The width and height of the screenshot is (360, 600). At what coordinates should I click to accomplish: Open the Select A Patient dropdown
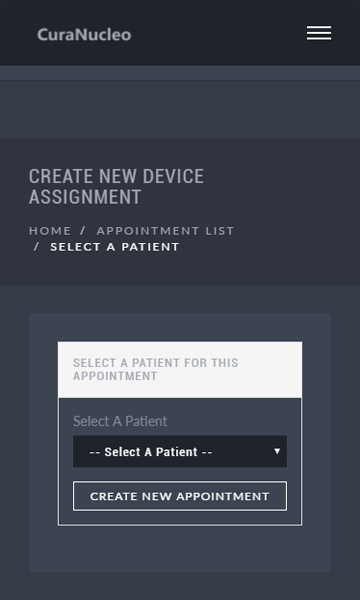click(180, 451)
